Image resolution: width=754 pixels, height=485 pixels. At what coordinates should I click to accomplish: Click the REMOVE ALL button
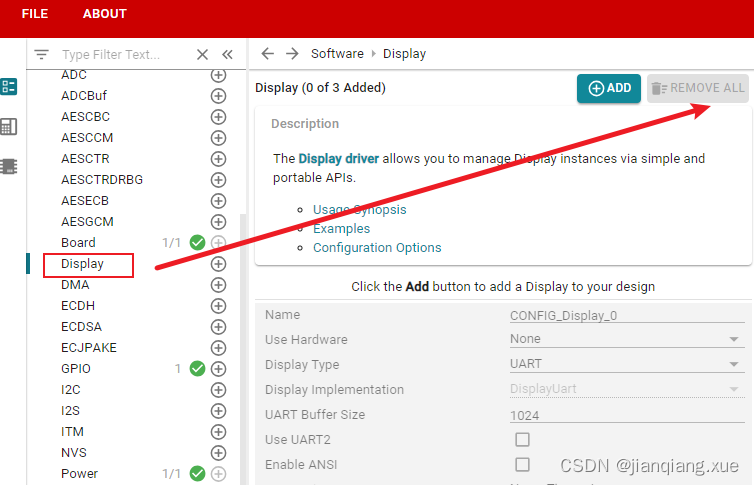pyautogui.click(x=698, y=88)
